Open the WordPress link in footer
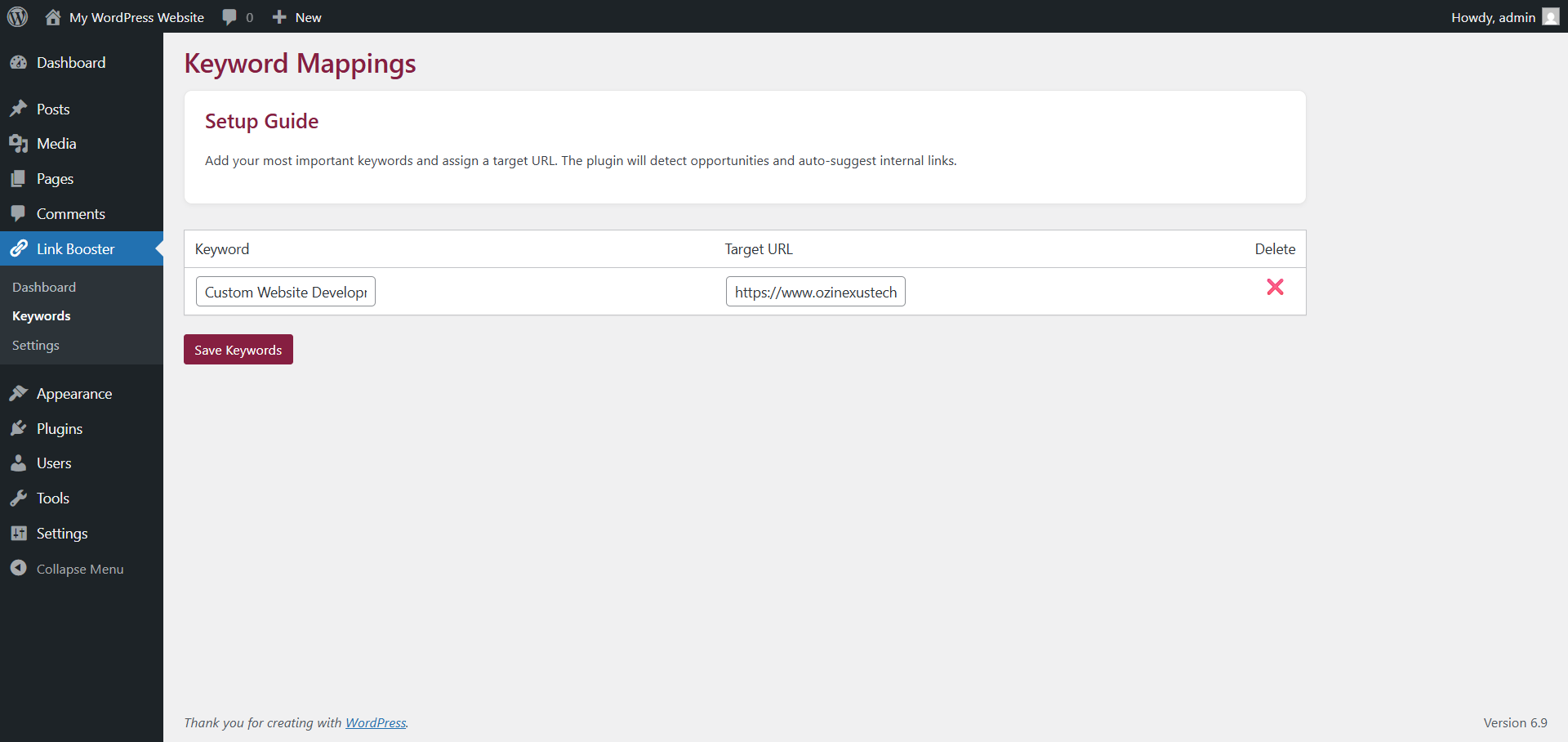 point(375,722)
